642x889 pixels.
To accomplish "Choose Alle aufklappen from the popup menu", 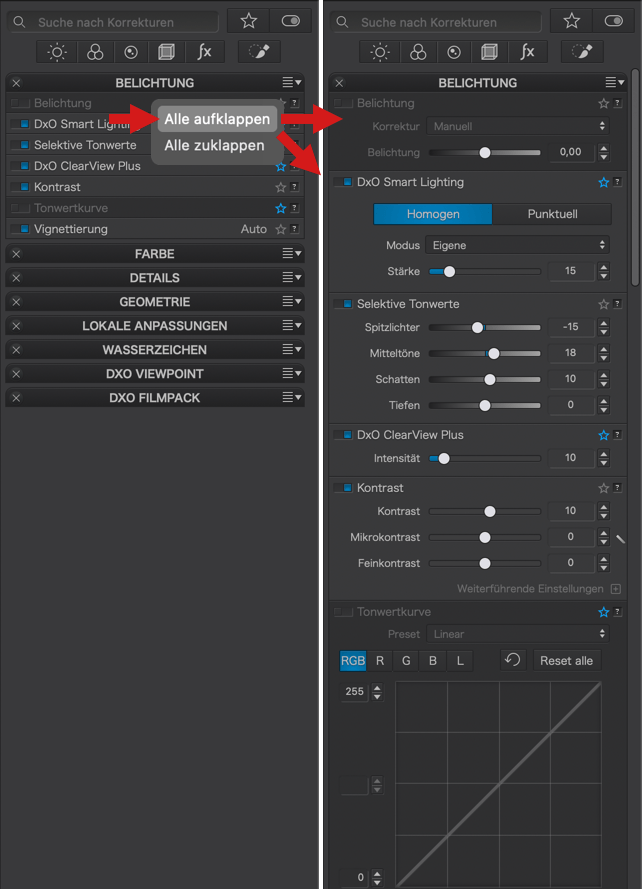I will [x=217, y=119].
